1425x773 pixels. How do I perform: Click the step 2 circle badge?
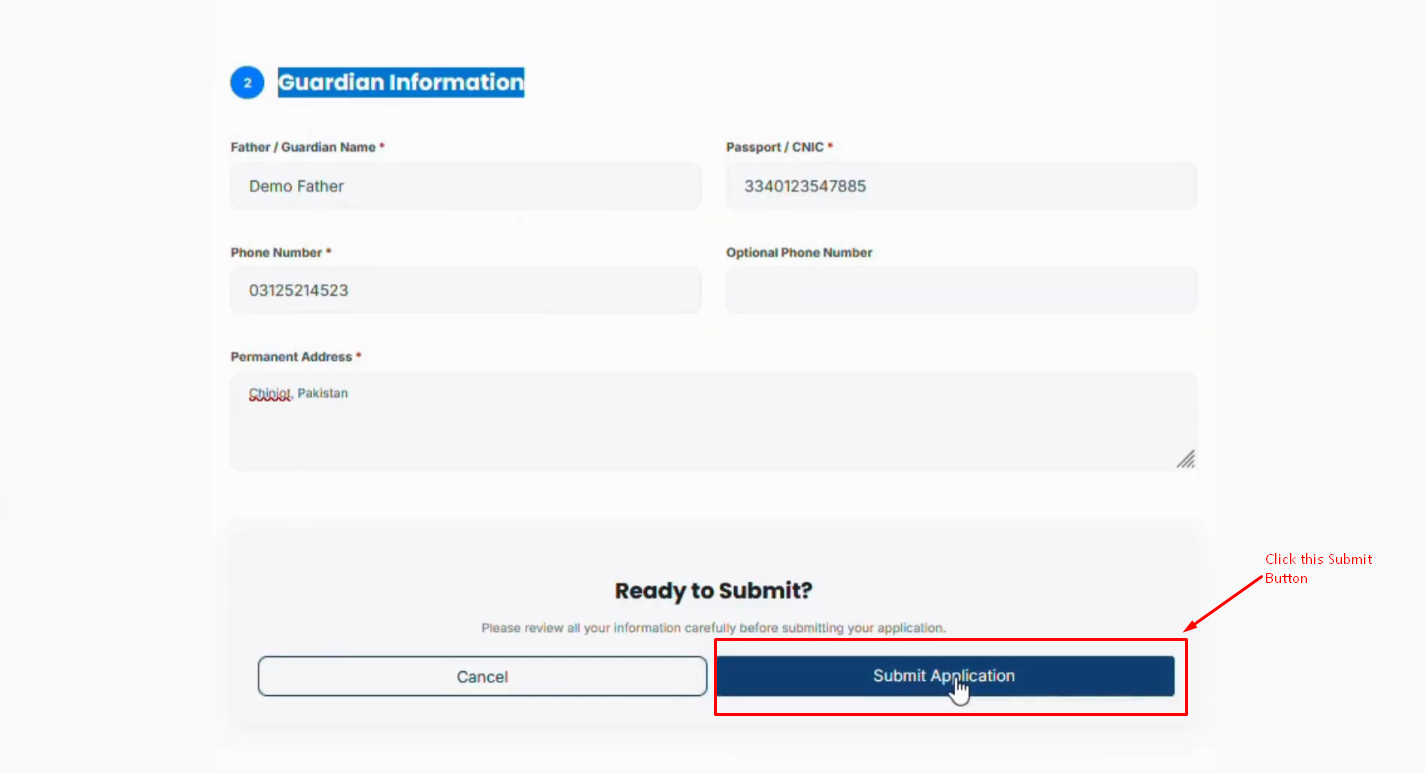247,83
